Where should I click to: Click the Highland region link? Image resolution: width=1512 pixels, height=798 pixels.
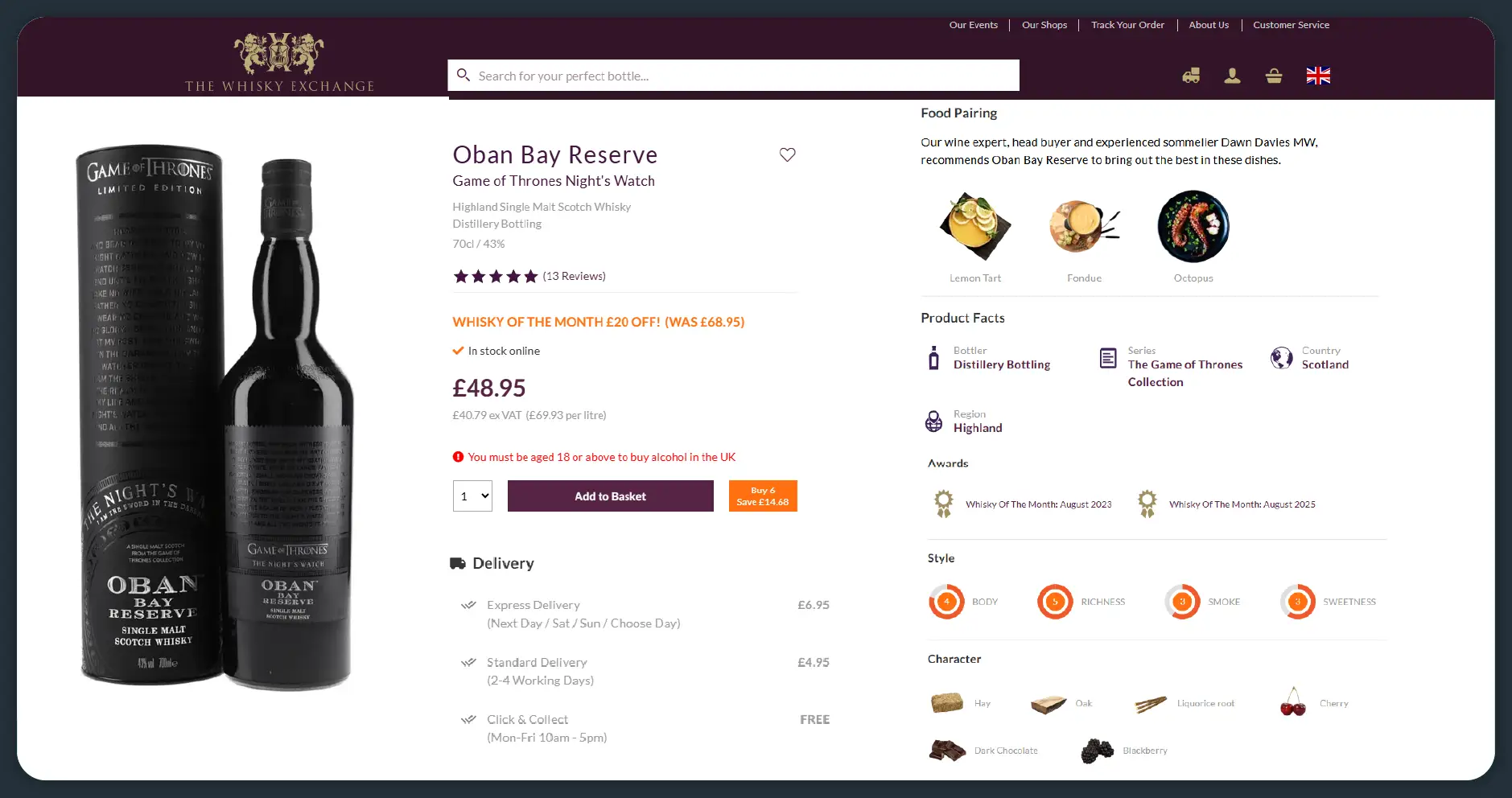coord(978,428)
